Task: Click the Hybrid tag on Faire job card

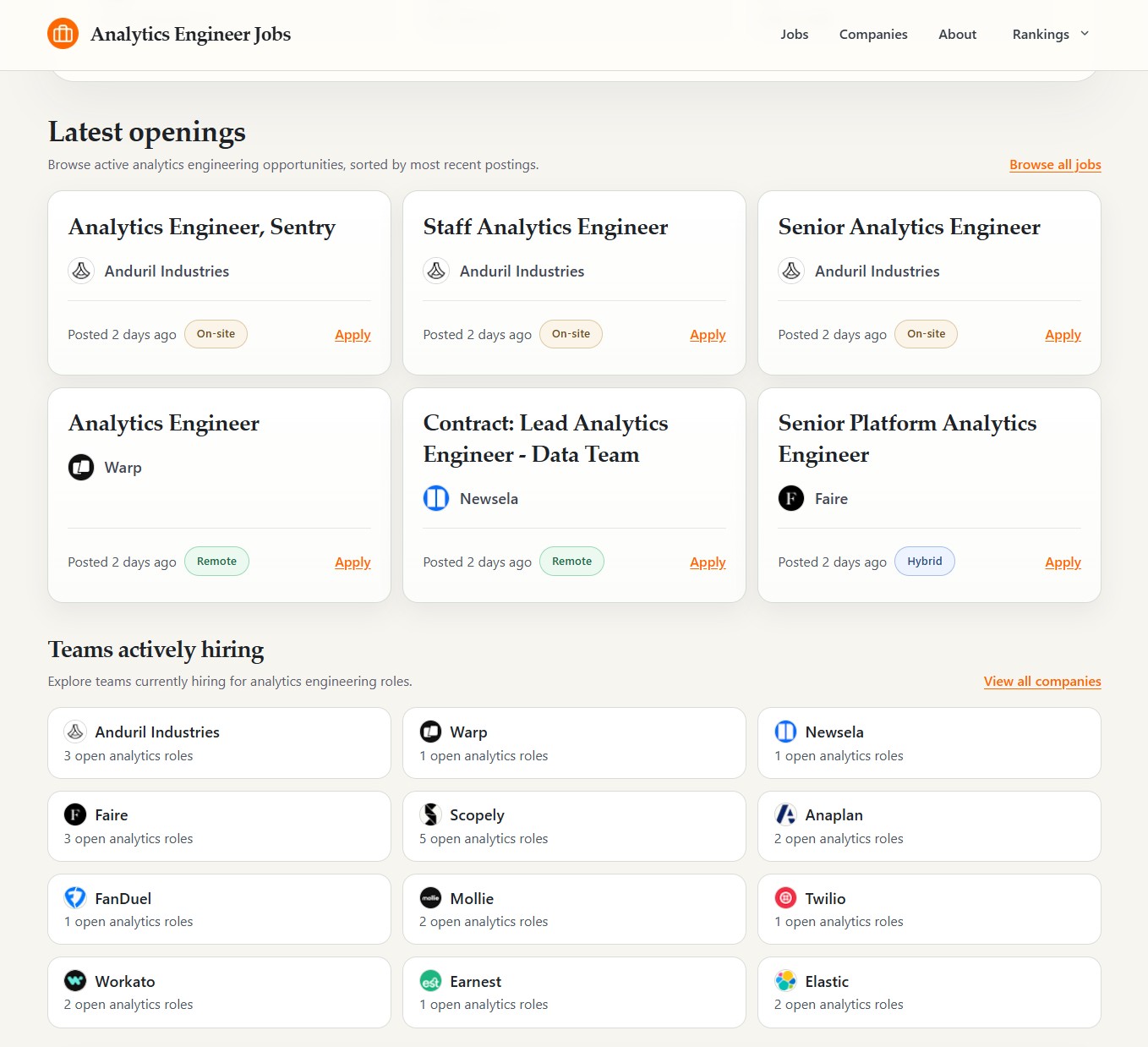Action: point(924,562)
